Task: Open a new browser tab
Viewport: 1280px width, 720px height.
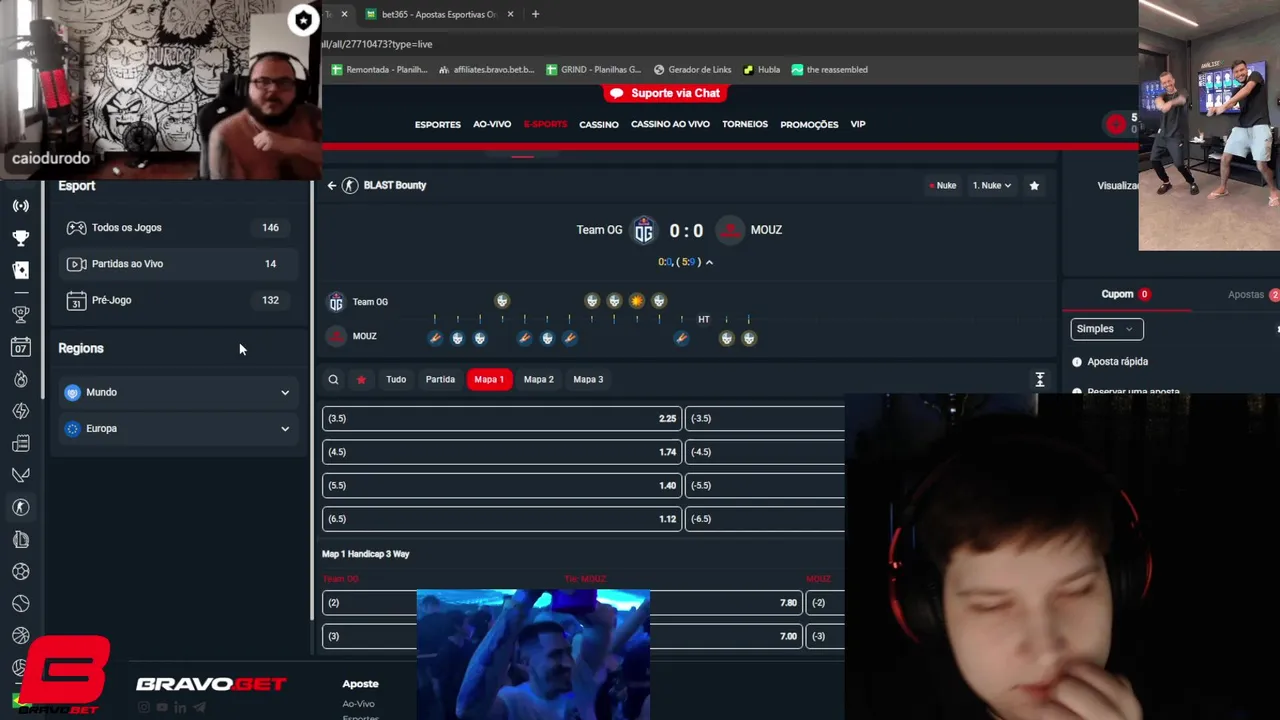Action: 535,14
